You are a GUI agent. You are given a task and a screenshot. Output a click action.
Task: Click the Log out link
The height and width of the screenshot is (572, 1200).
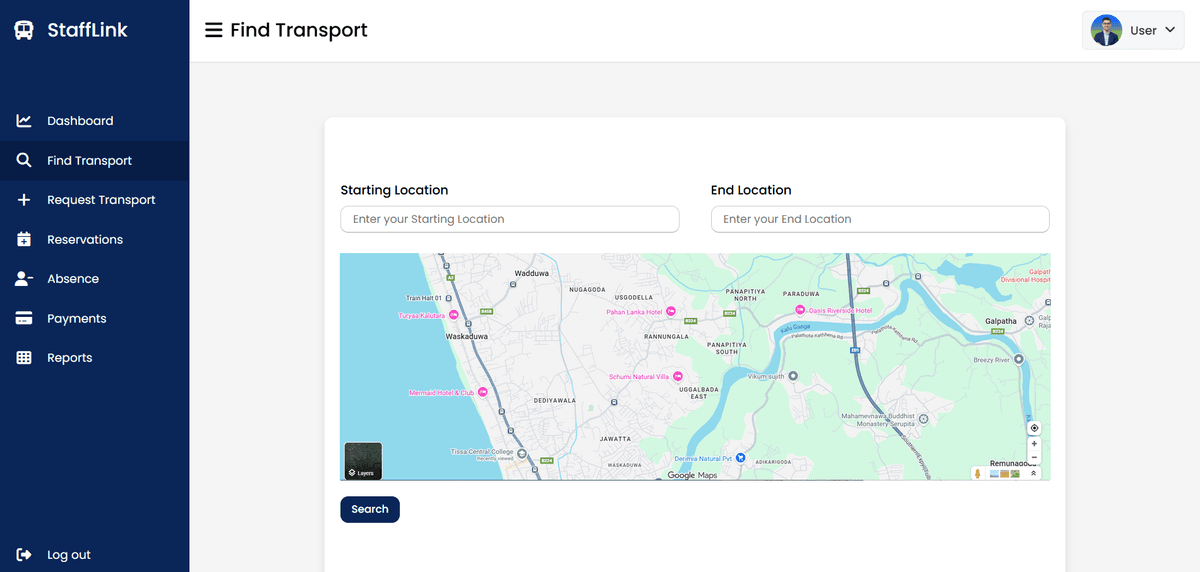pyautogui.click(x=69, y=555)
